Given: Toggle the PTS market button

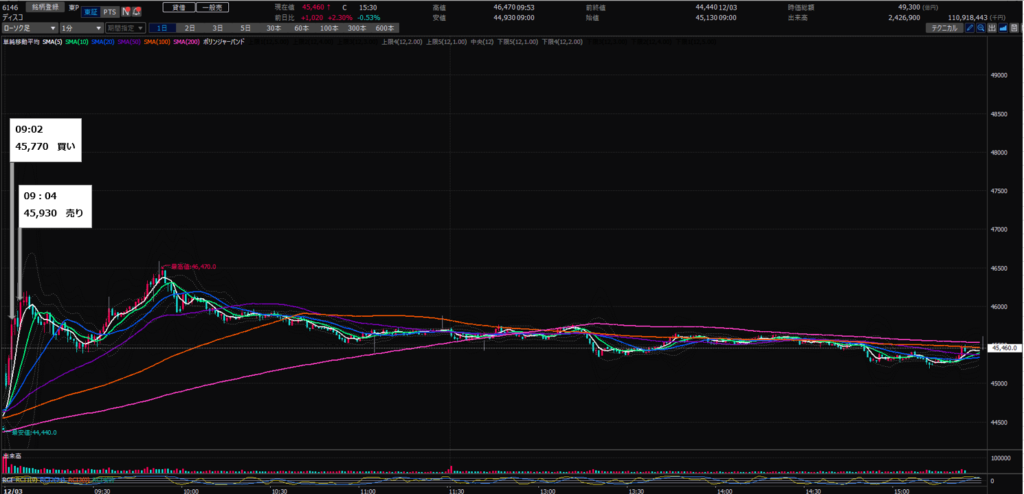Looking at the screenshot, I should tap(109, 11).
